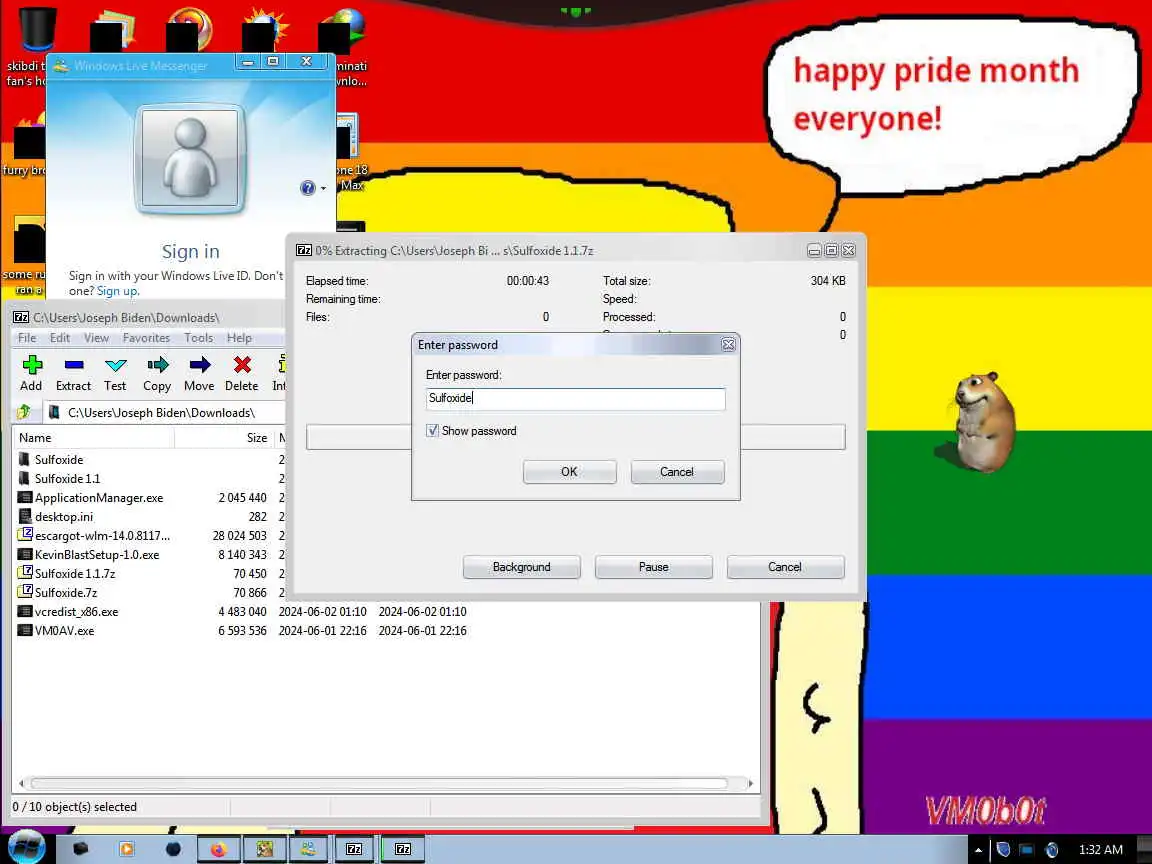The width and height of the screenshot is (1152, 864).
Task: Click the security shield tray icon
Action: tap(1003, 850)
